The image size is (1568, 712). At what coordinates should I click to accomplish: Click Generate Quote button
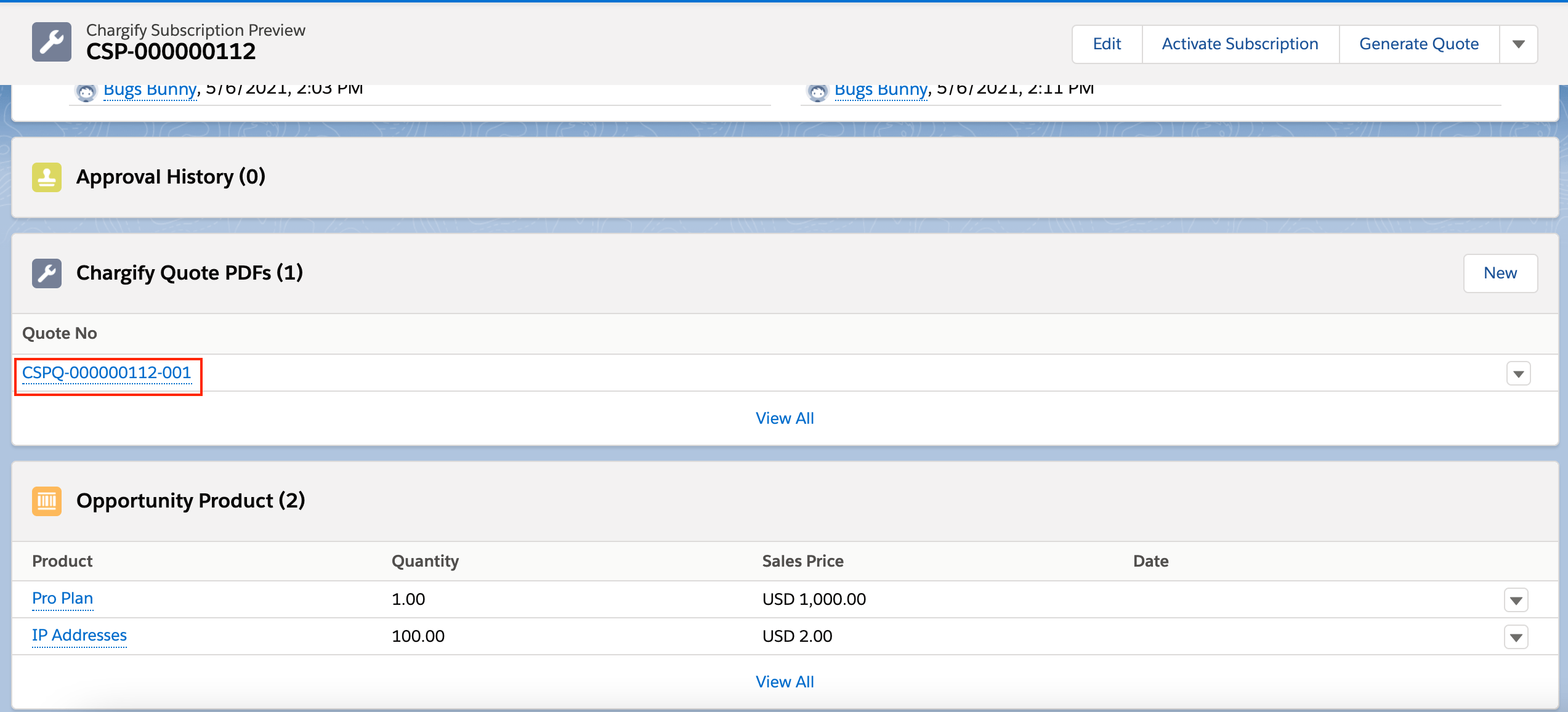1418,44
